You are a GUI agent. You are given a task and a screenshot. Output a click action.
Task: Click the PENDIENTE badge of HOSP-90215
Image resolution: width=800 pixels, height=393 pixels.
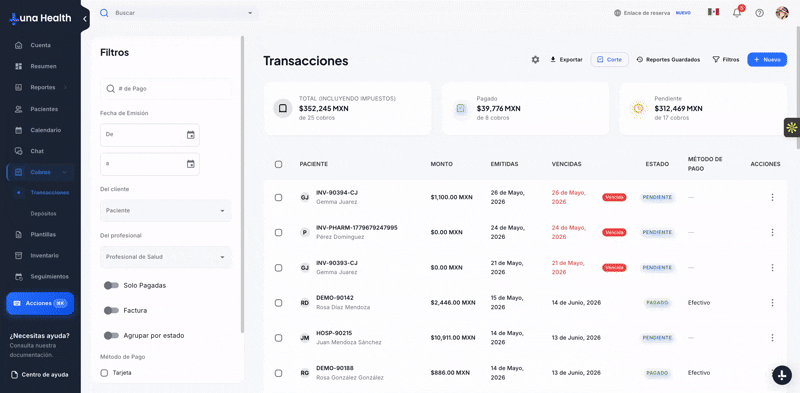point(658,337)
